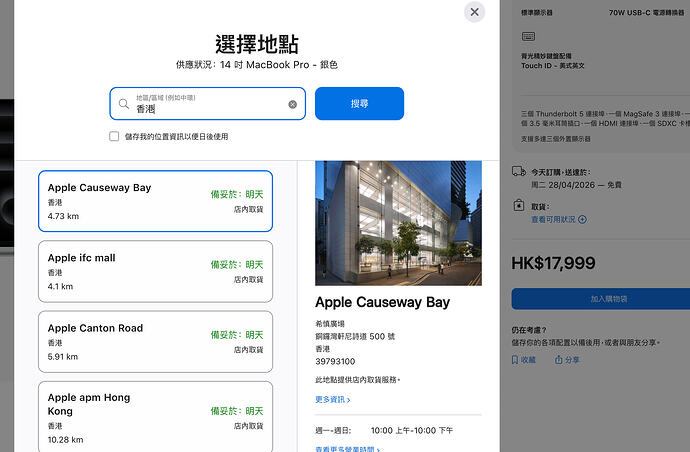Click the blue 搜尋 button
The width and height of the screenshot is (690, 452).
pyautogui.click(x=359, y=103)
